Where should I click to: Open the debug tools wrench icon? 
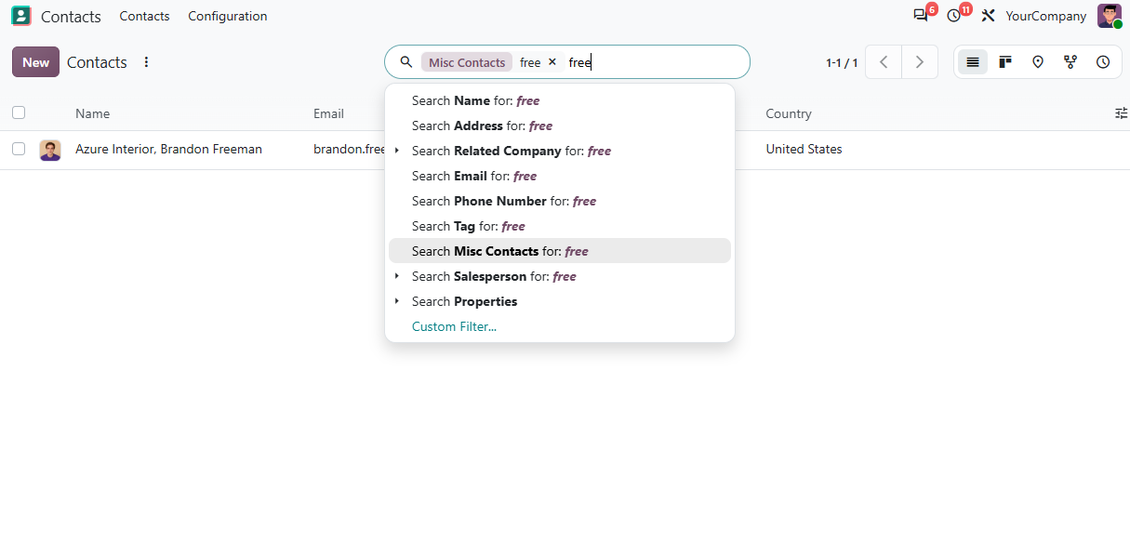point(988,16)
